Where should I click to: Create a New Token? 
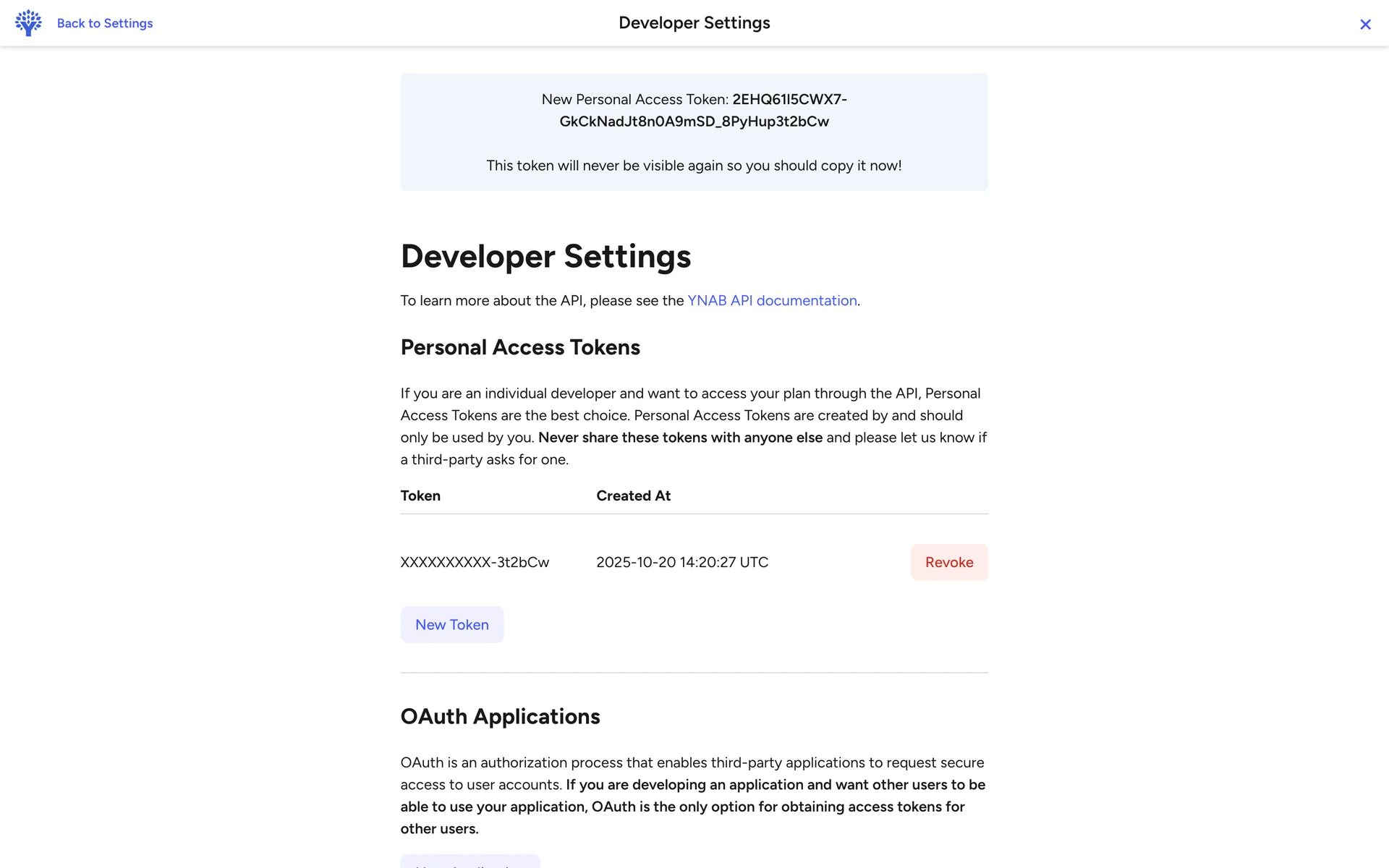click(x=451, y=624)
